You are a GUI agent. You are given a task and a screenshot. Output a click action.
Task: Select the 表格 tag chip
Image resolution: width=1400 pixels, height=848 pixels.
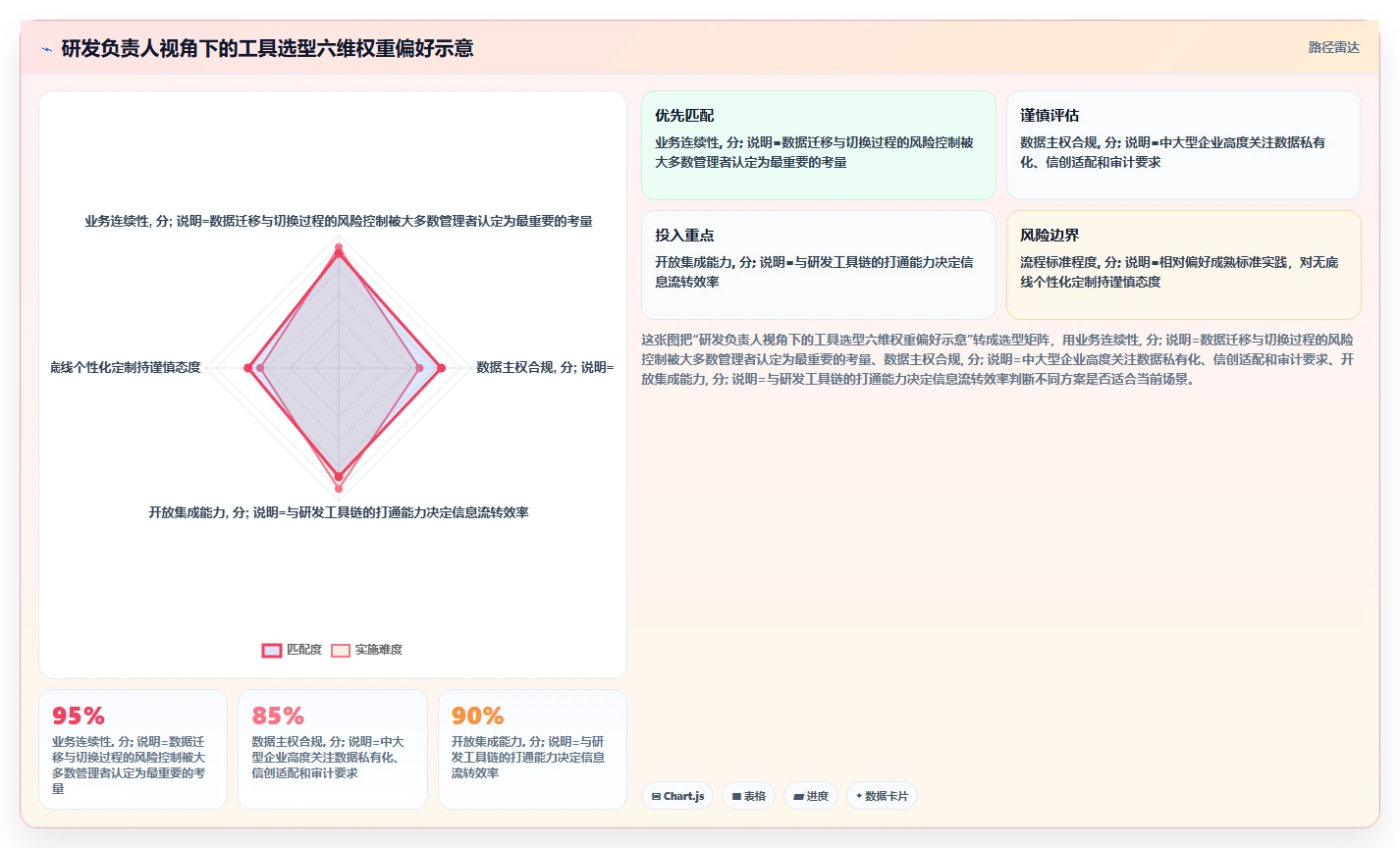coord(748,796)
